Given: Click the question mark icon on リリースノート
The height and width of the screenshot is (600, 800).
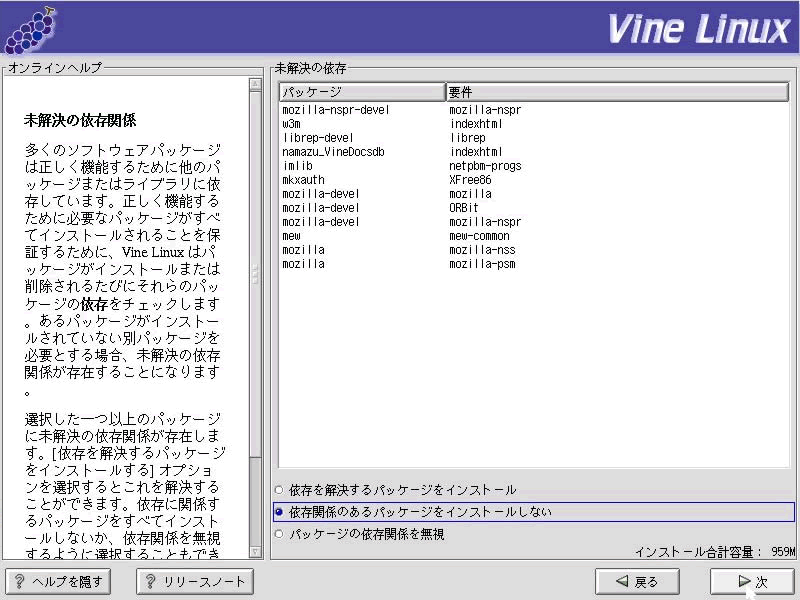Looking at the screenshot, I should pos(151,581).
